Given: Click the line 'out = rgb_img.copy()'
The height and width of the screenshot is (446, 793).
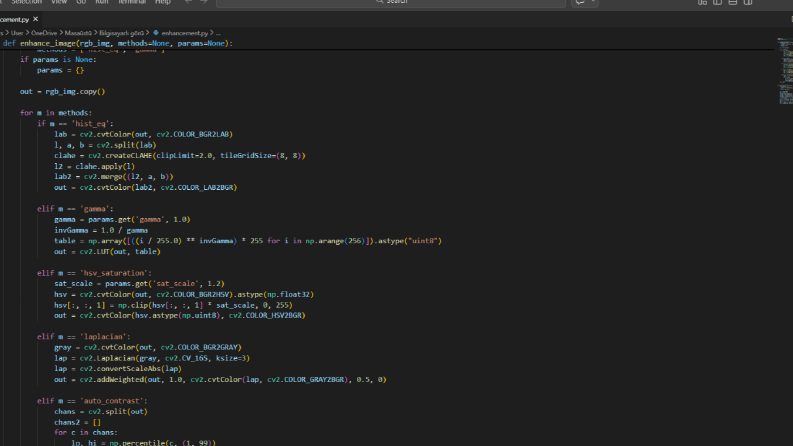Looking at the screenshot, I should (62, 92).
